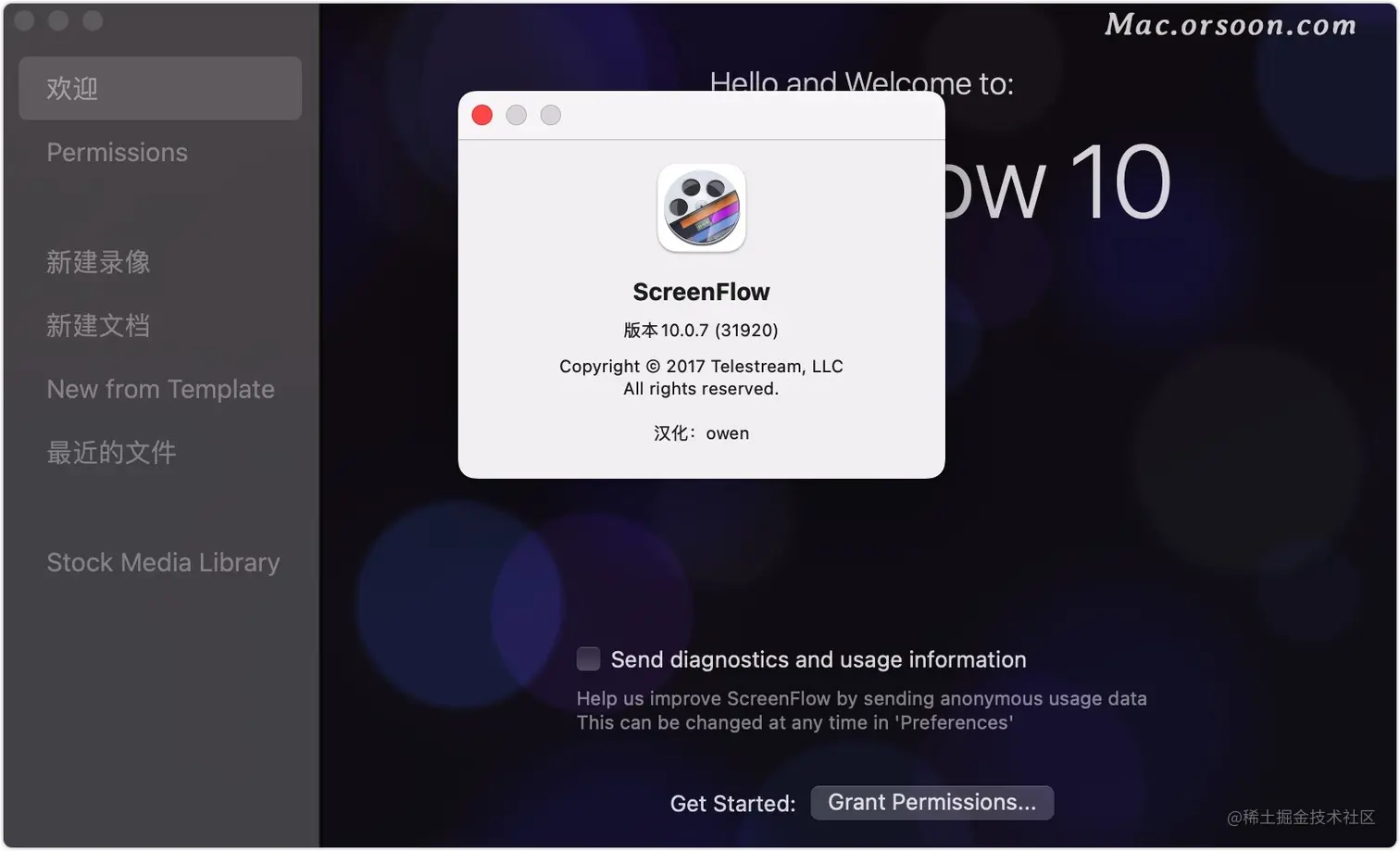
Task: Click the All rights reserved. text
Action: pos(701,389)
